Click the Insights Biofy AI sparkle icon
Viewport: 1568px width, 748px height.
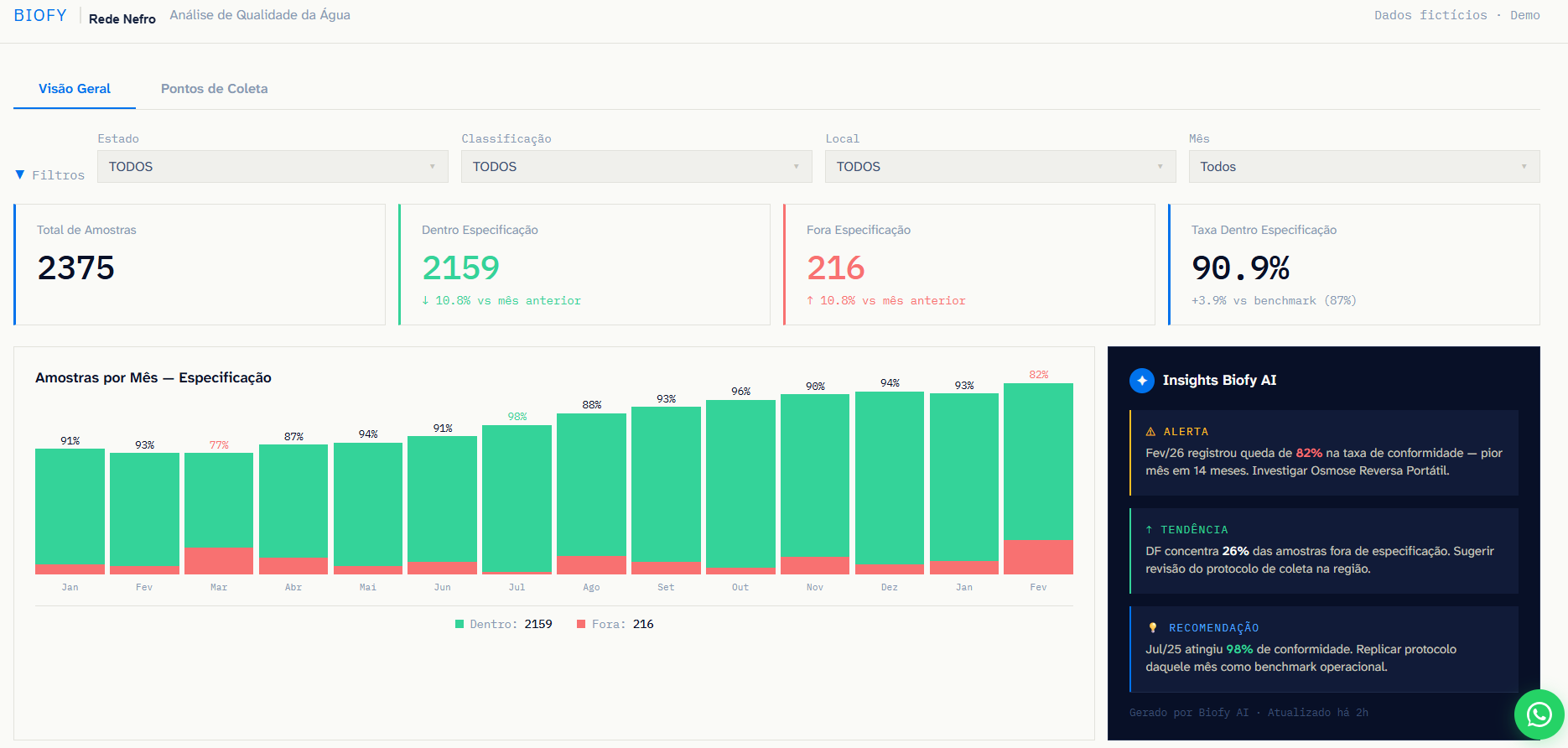1142,381
